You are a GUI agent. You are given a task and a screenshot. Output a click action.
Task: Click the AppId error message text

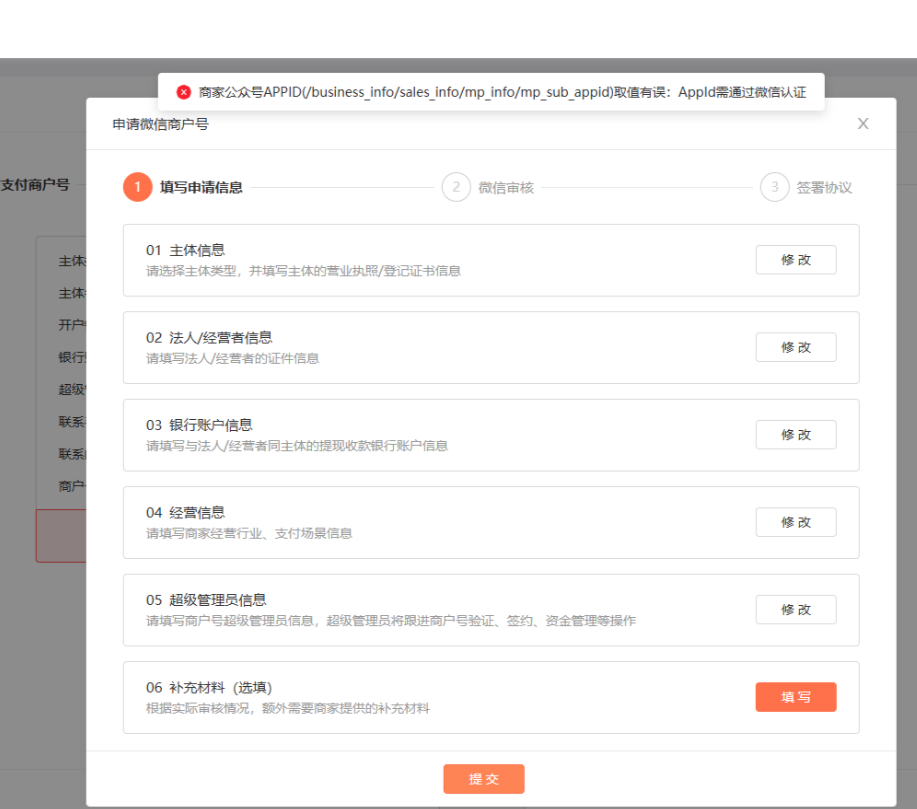click(502, 92)
